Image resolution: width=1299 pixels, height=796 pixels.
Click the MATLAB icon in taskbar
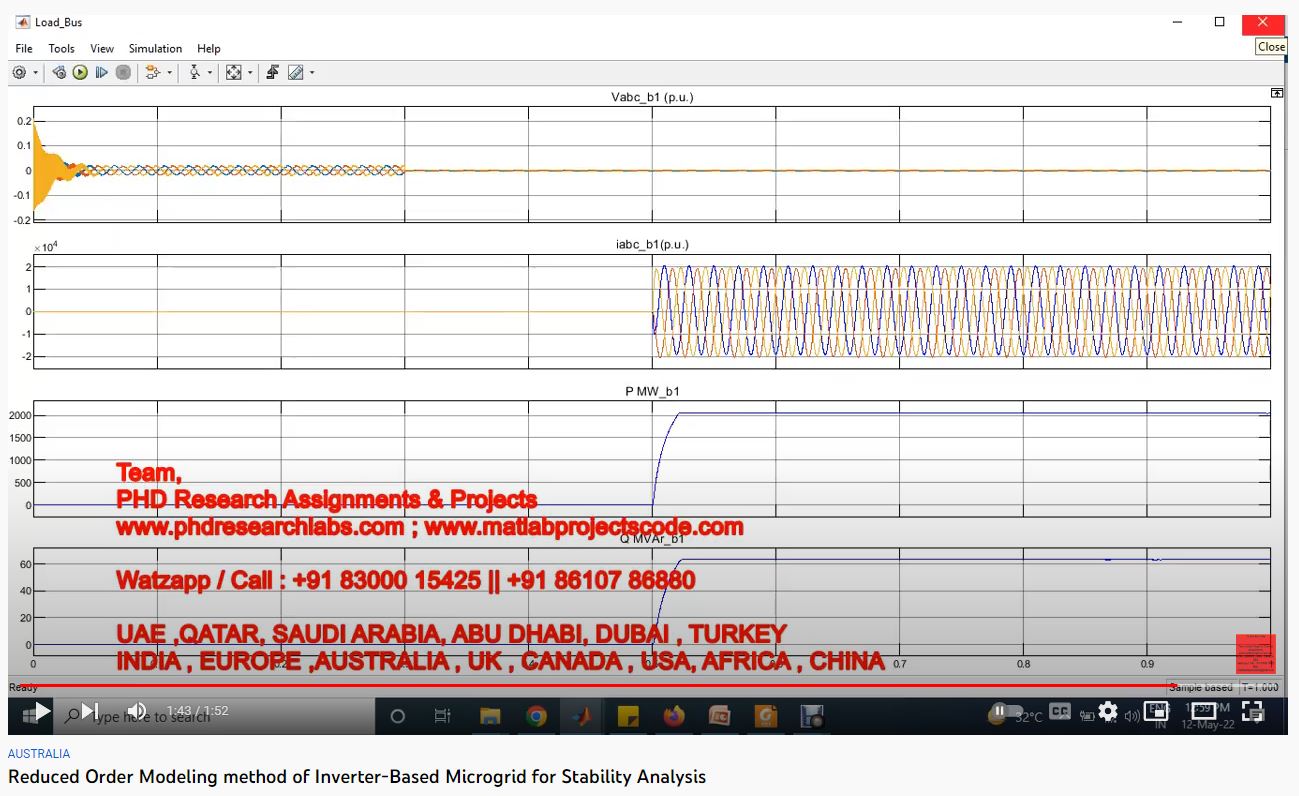582,716
